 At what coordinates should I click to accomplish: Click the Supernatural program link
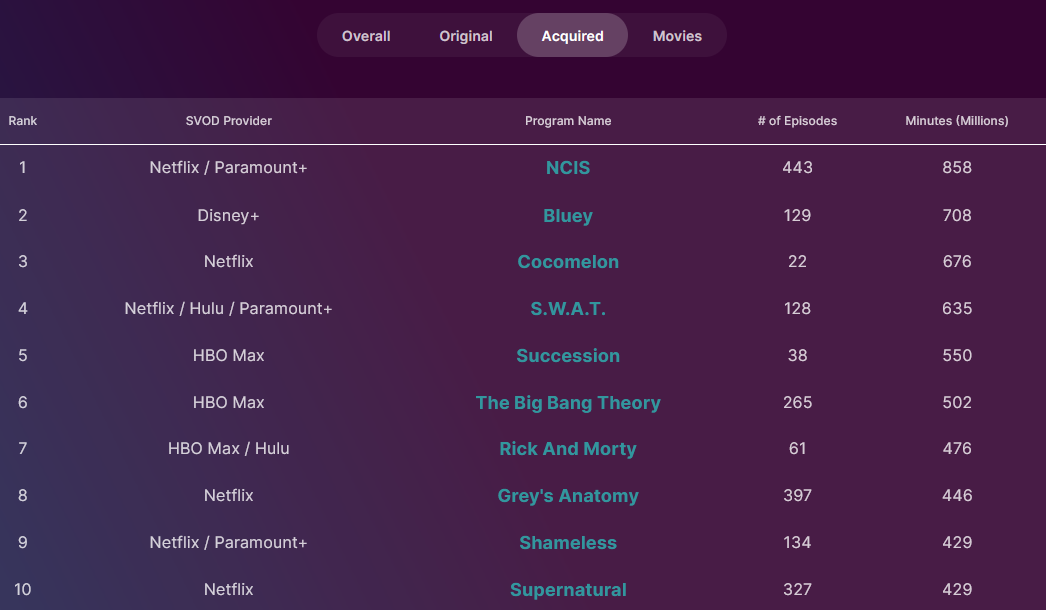click(568, 590)
